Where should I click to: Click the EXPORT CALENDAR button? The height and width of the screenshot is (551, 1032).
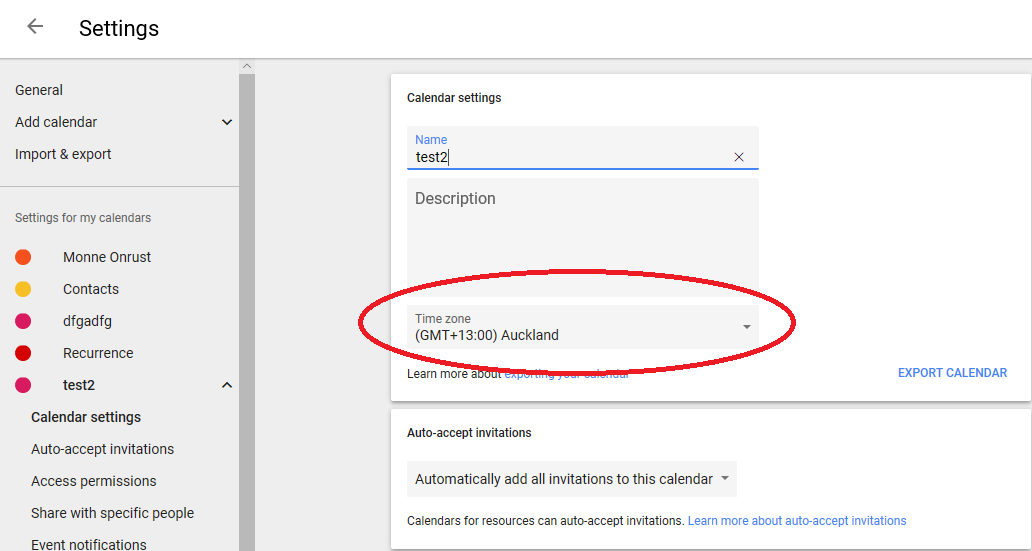point(952,373)
